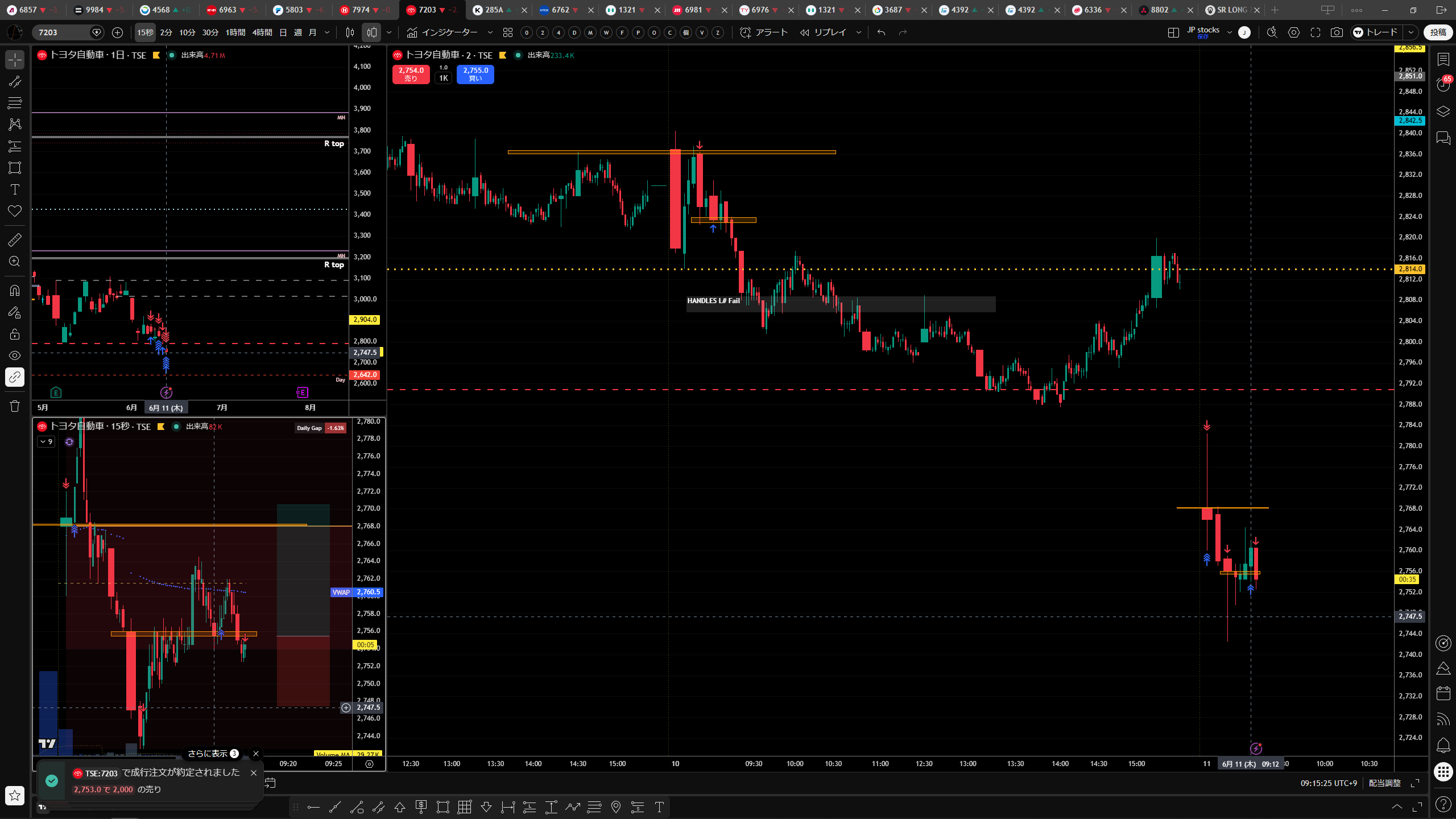Click the 投稿 publish button
Screen dimensions: 1456x819
tap(1438, 32)
